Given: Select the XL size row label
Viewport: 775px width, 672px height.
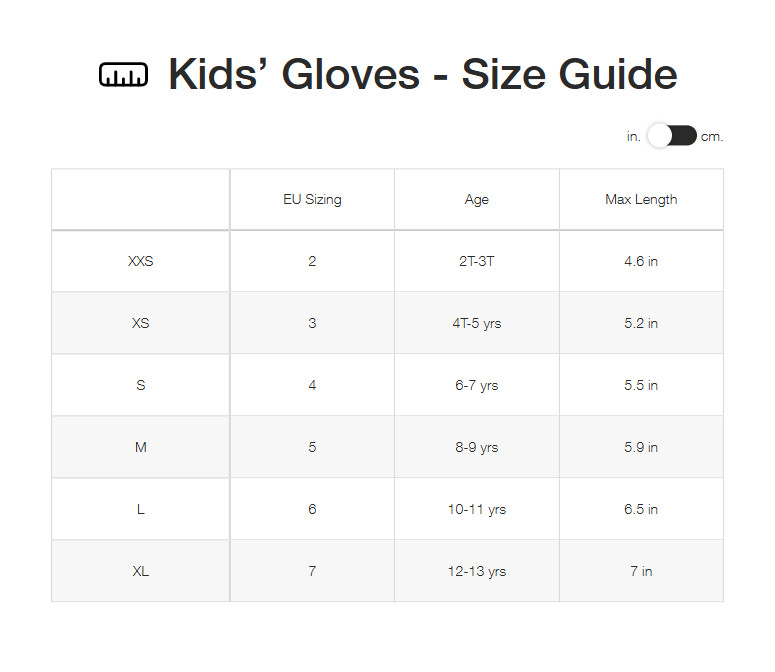Looking at the screenshot, I should pos(141,571).
